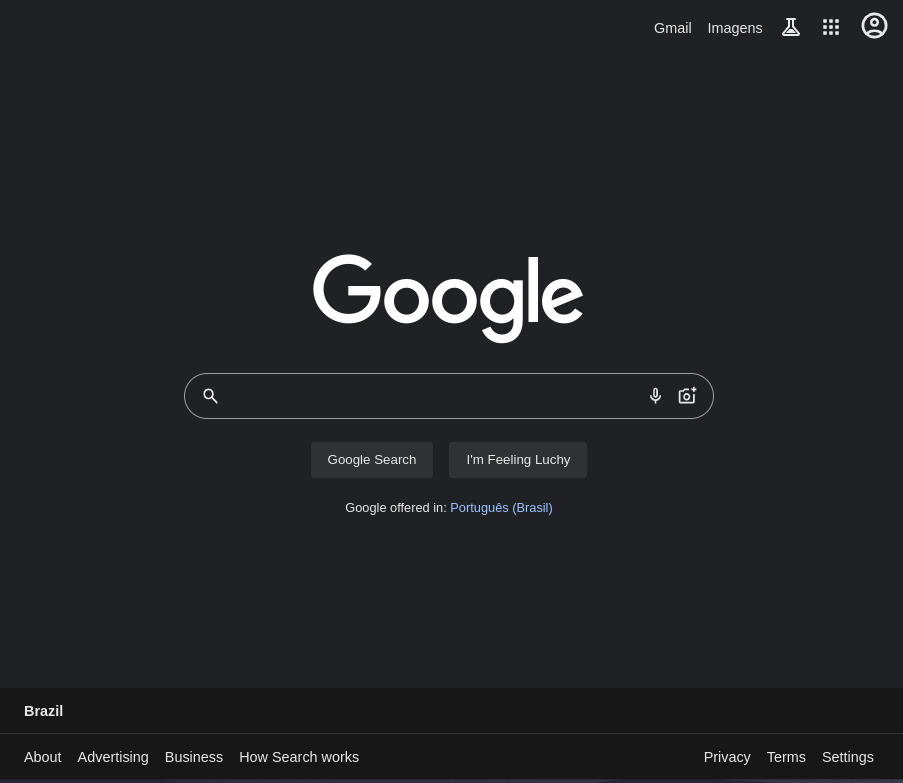Search by image using the camera icon
Viewport: 903px width, 783px height.
pyautogui.click(x=687, y=395)
